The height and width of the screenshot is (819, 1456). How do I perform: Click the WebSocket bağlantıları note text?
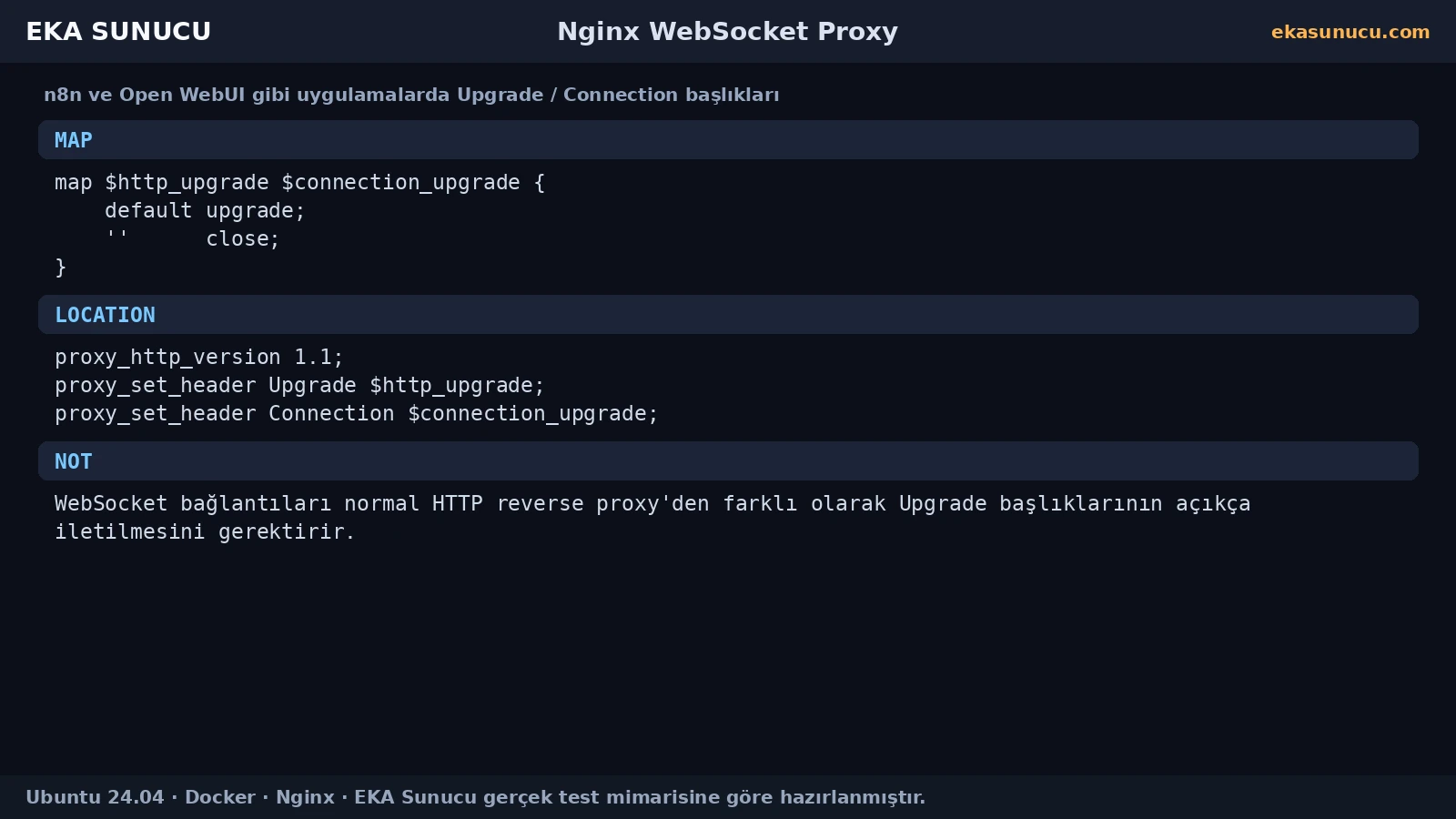pos(652,504)
